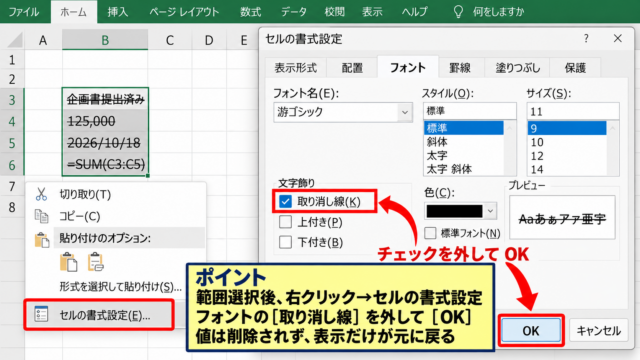Select size 10 in the list
The image size is (640, 360).
click(x=567, y=142)
